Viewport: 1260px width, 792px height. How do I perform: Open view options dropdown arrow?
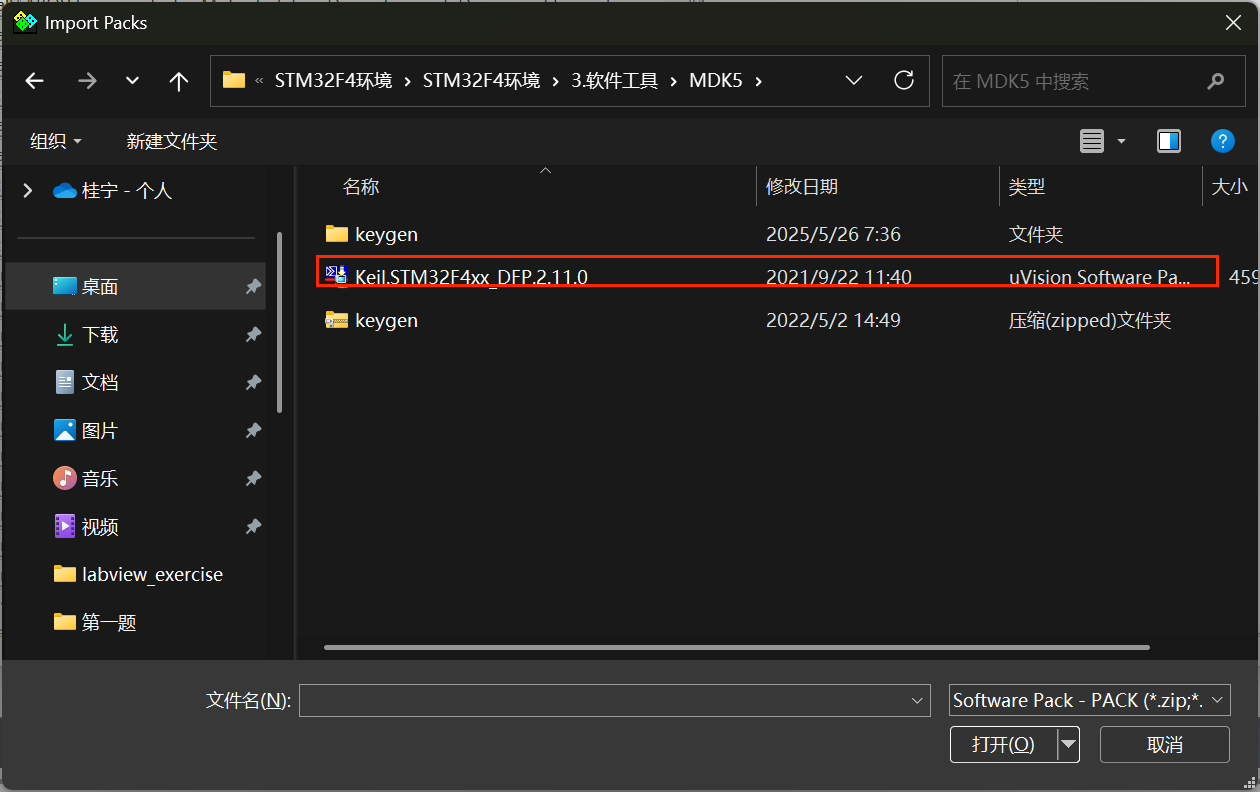click(1121, 142)
